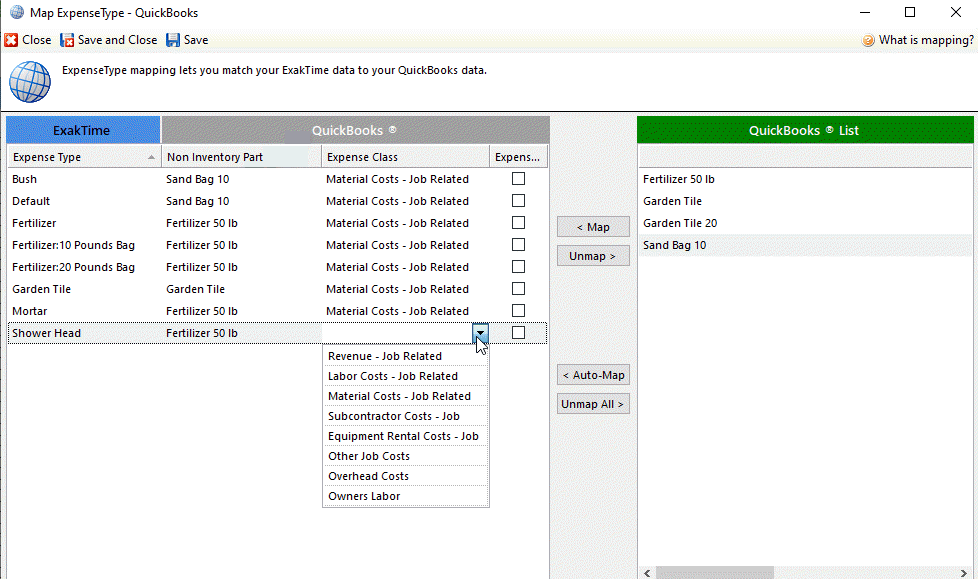Check the Mortar row checkbox
Image resolution: width=978 pixels, height=579 pixels.
tap(518, 311)
